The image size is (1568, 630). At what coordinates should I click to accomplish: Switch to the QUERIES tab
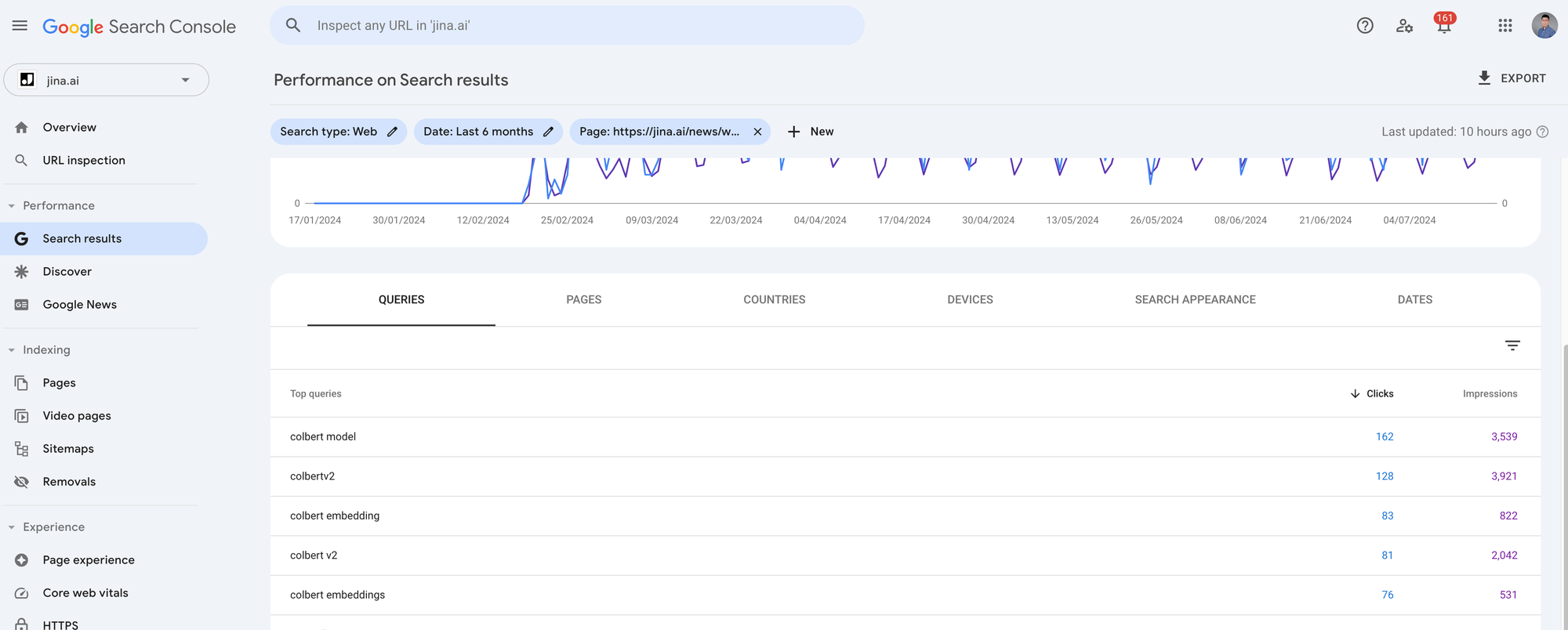point(401,299)
